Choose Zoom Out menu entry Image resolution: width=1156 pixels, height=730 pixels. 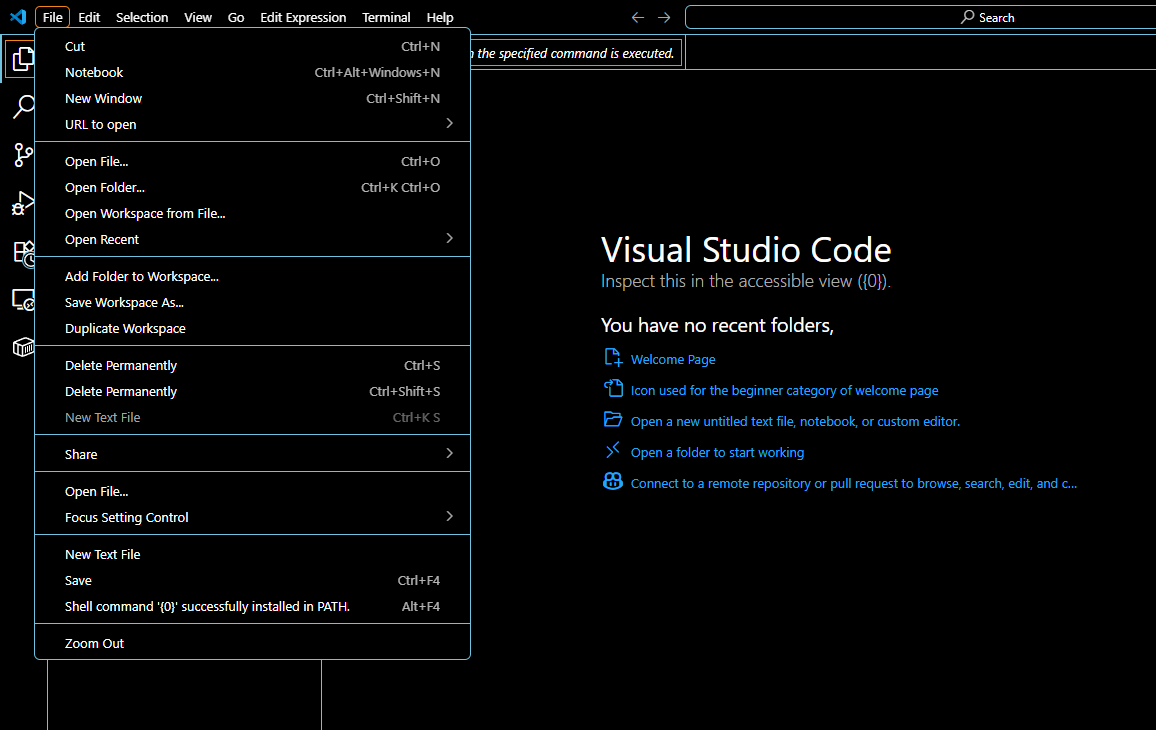tap(252, 643)
